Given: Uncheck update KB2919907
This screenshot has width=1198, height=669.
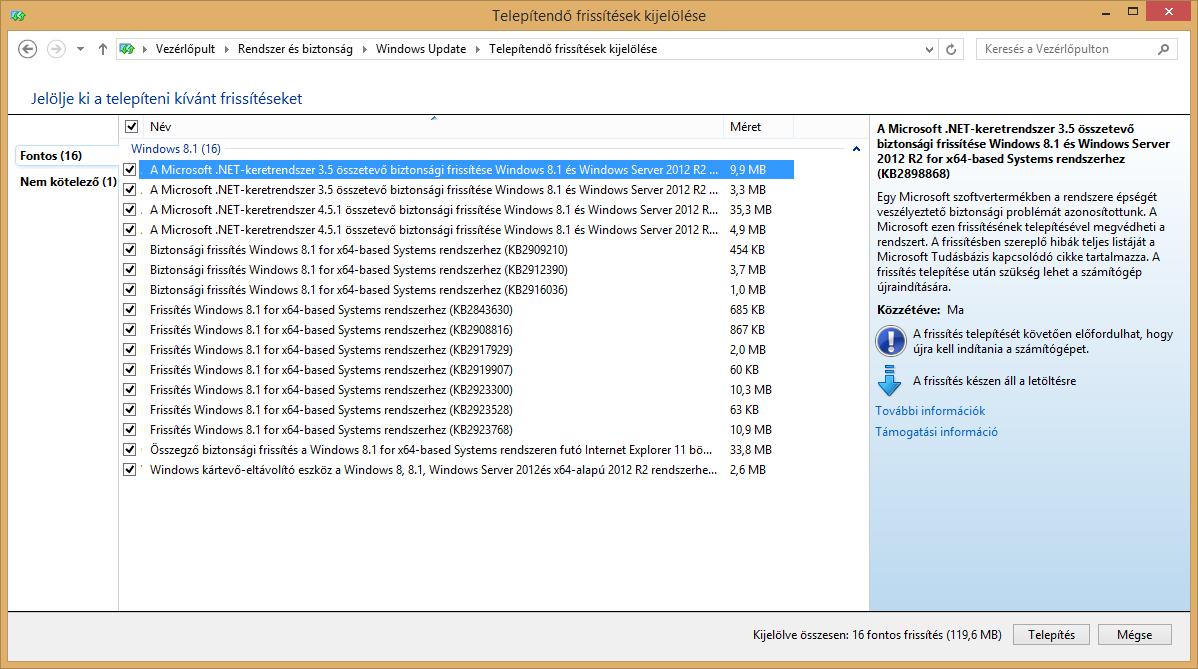Looking at the screenshot, I should tap(130, 370).
